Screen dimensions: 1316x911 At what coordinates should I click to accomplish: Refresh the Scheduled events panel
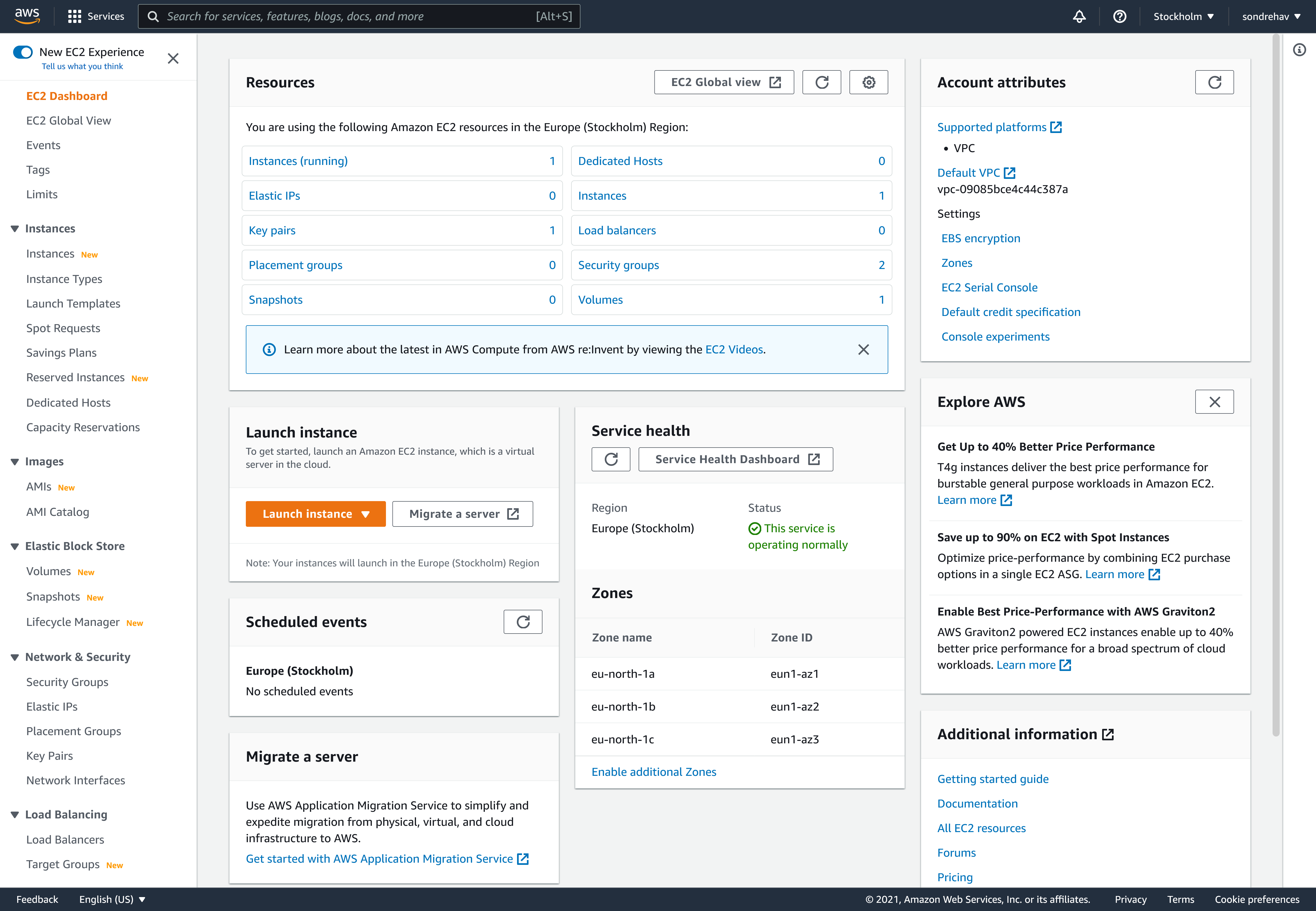[x=523, y=622]
